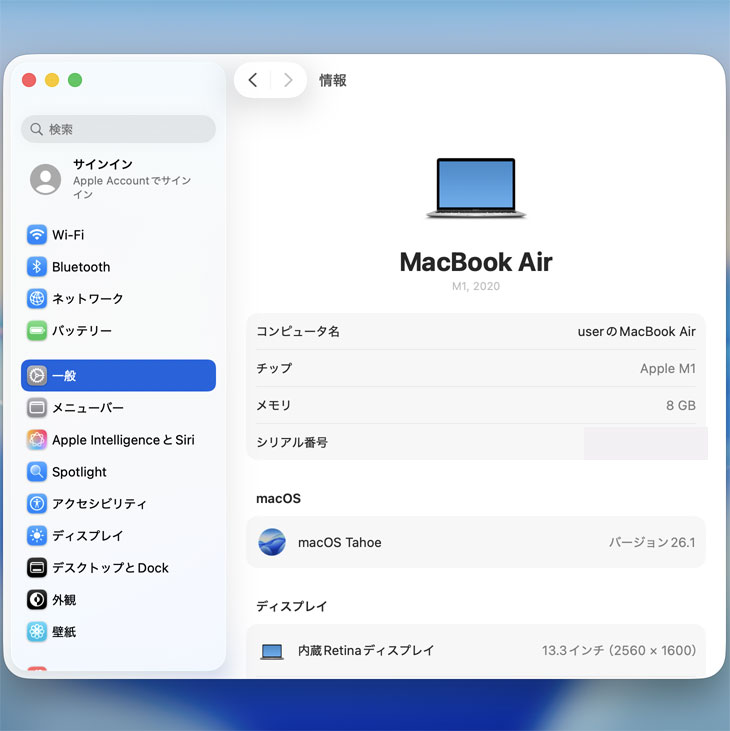The image size is (730, 731).
Task: Open デスクトップとDock settings
Action: pyautogui.click(x=110, y=568)
